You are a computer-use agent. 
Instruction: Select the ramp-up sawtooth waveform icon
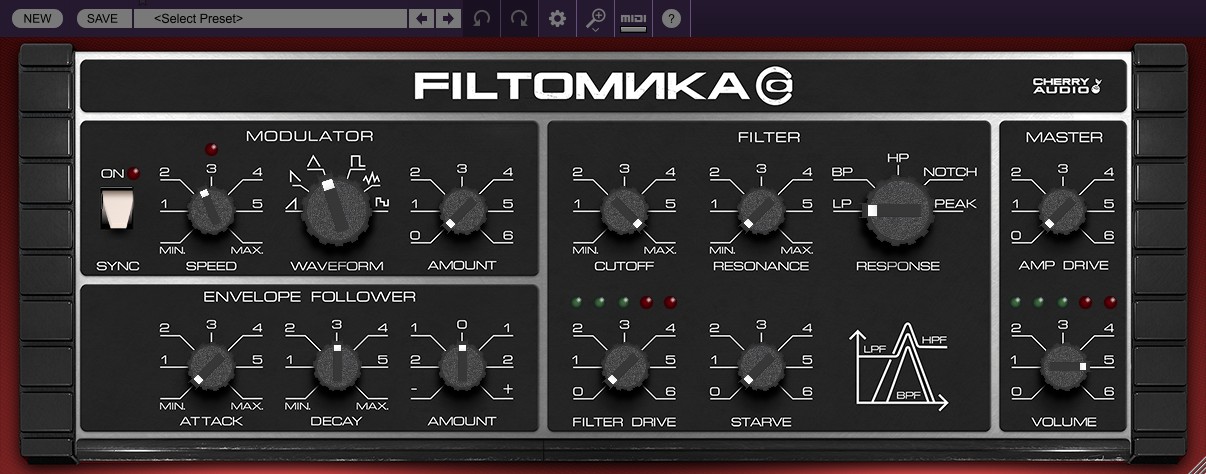click(x=292, y=203)
